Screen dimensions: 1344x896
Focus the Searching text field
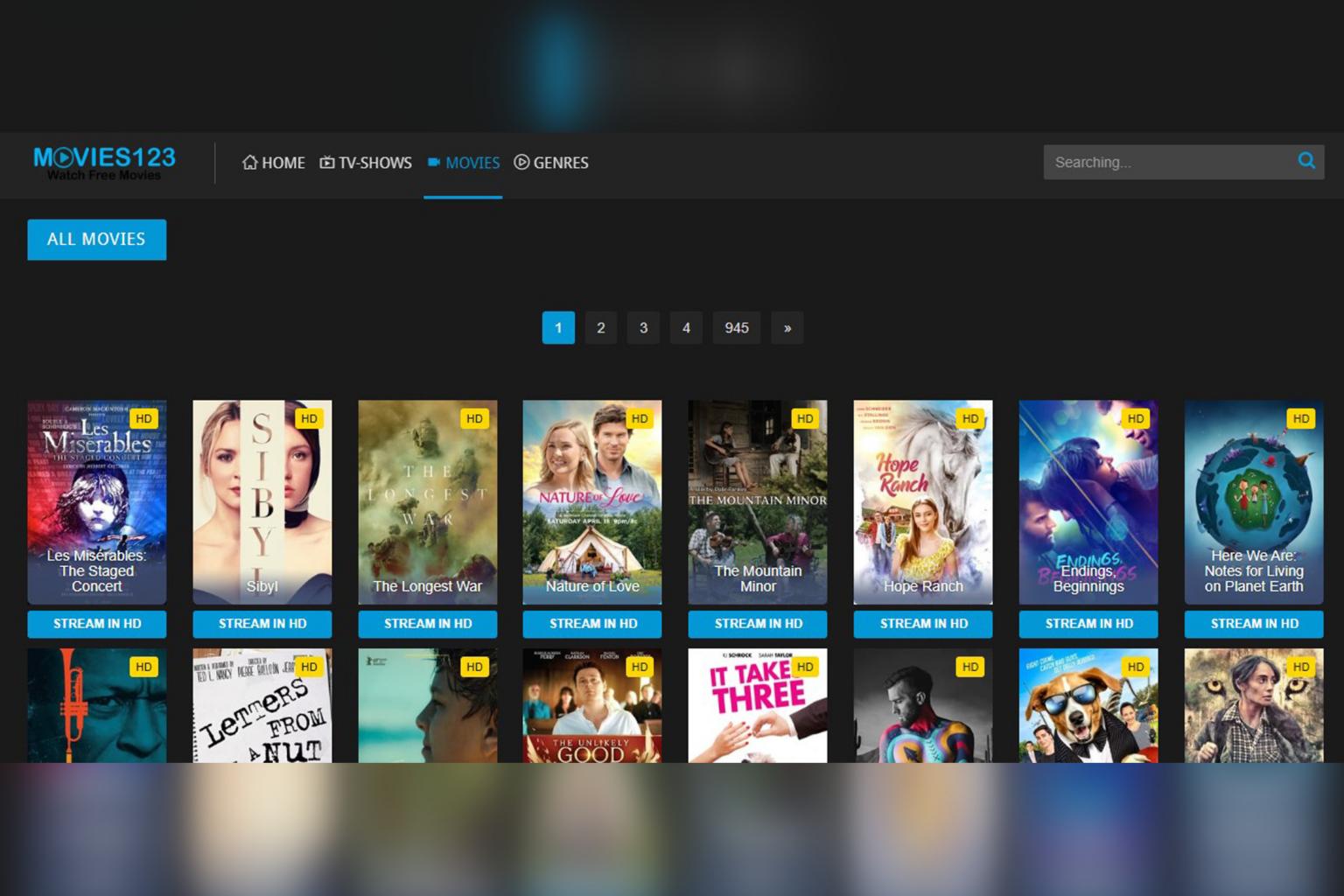tap(1168, 162)
